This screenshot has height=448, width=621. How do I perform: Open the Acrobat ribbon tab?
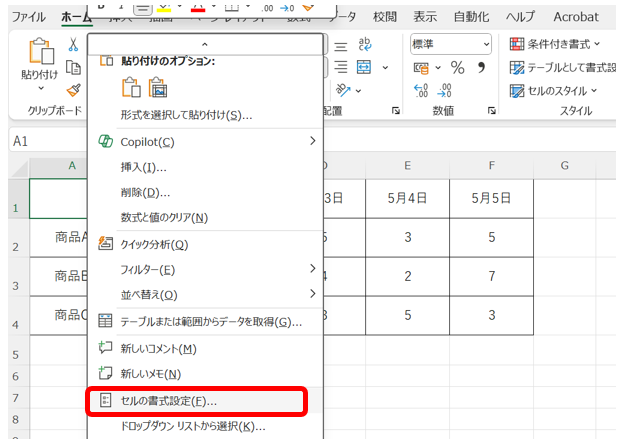576,17
